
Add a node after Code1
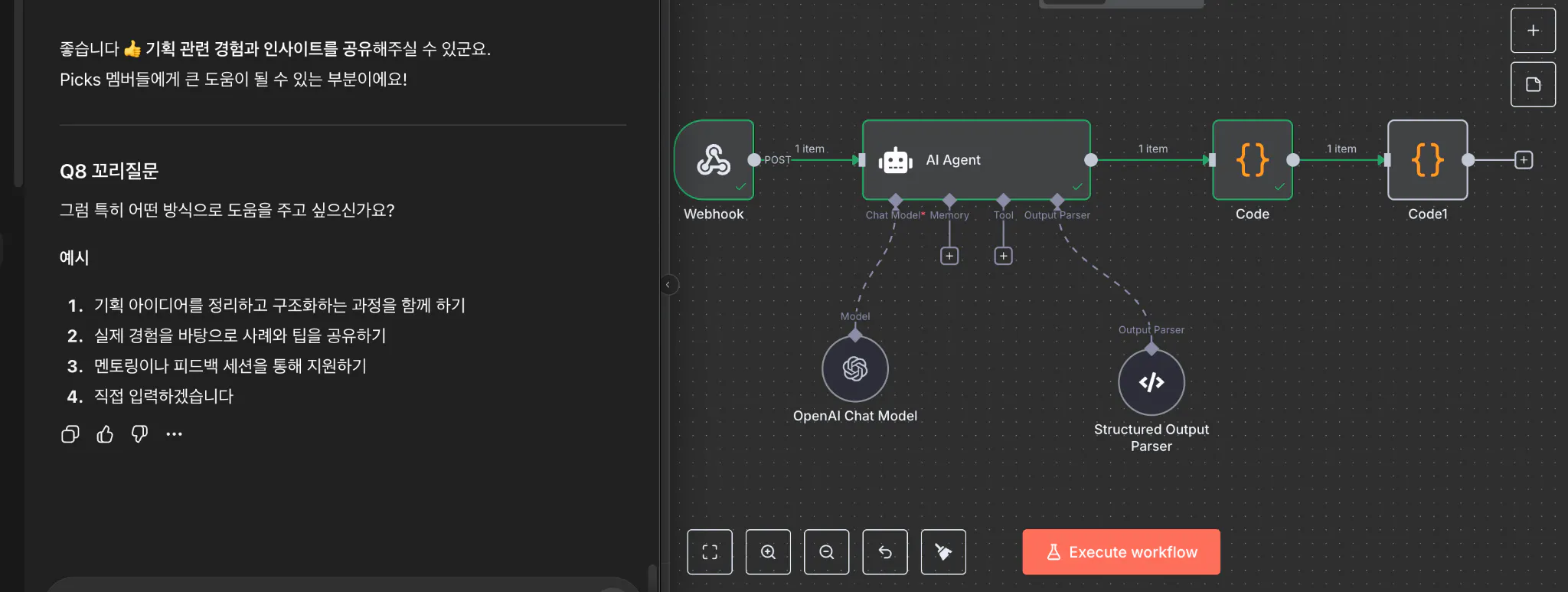click(x=1524, y=160)
